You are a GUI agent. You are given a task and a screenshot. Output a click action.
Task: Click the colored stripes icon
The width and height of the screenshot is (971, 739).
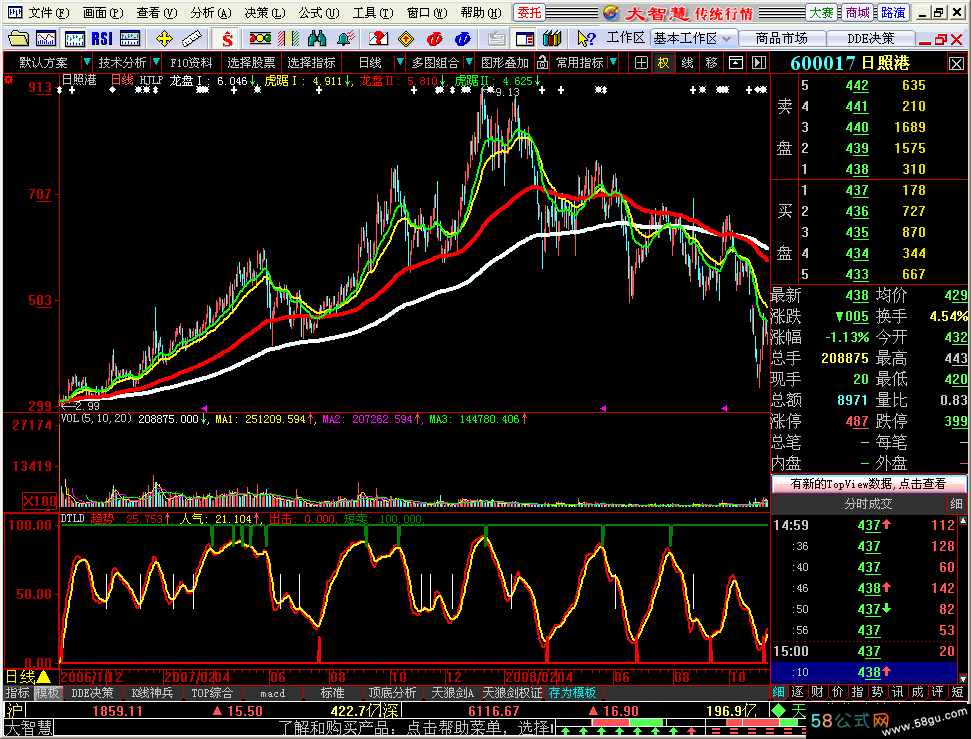coord(289,38)
